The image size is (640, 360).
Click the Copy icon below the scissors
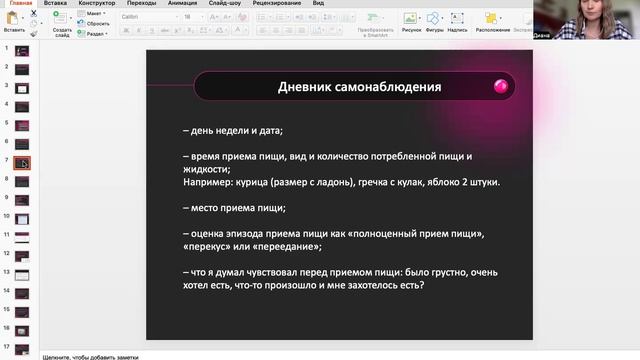[x=34, y=23]
